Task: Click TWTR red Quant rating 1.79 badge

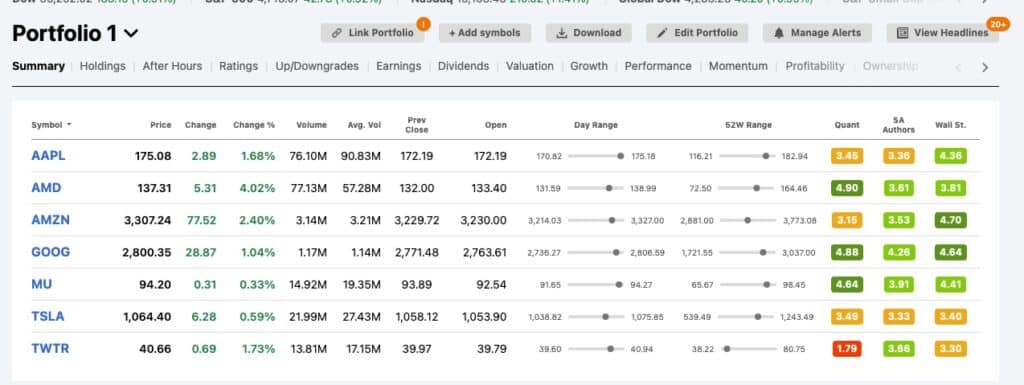Action: (x=847, y=348)
